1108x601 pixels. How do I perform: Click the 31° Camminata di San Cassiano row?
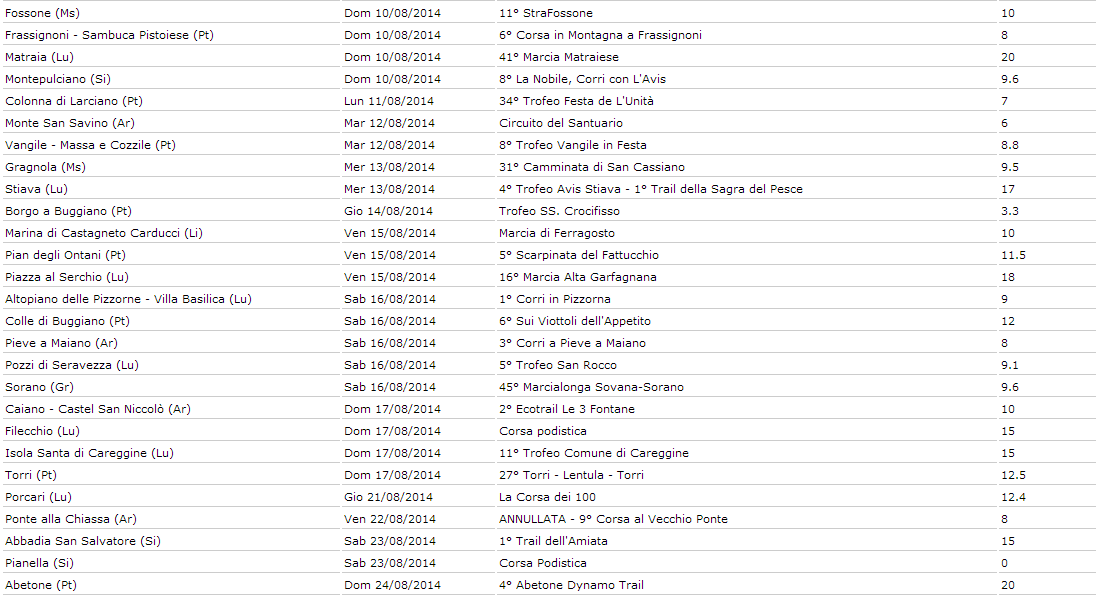tap(549, 167)
